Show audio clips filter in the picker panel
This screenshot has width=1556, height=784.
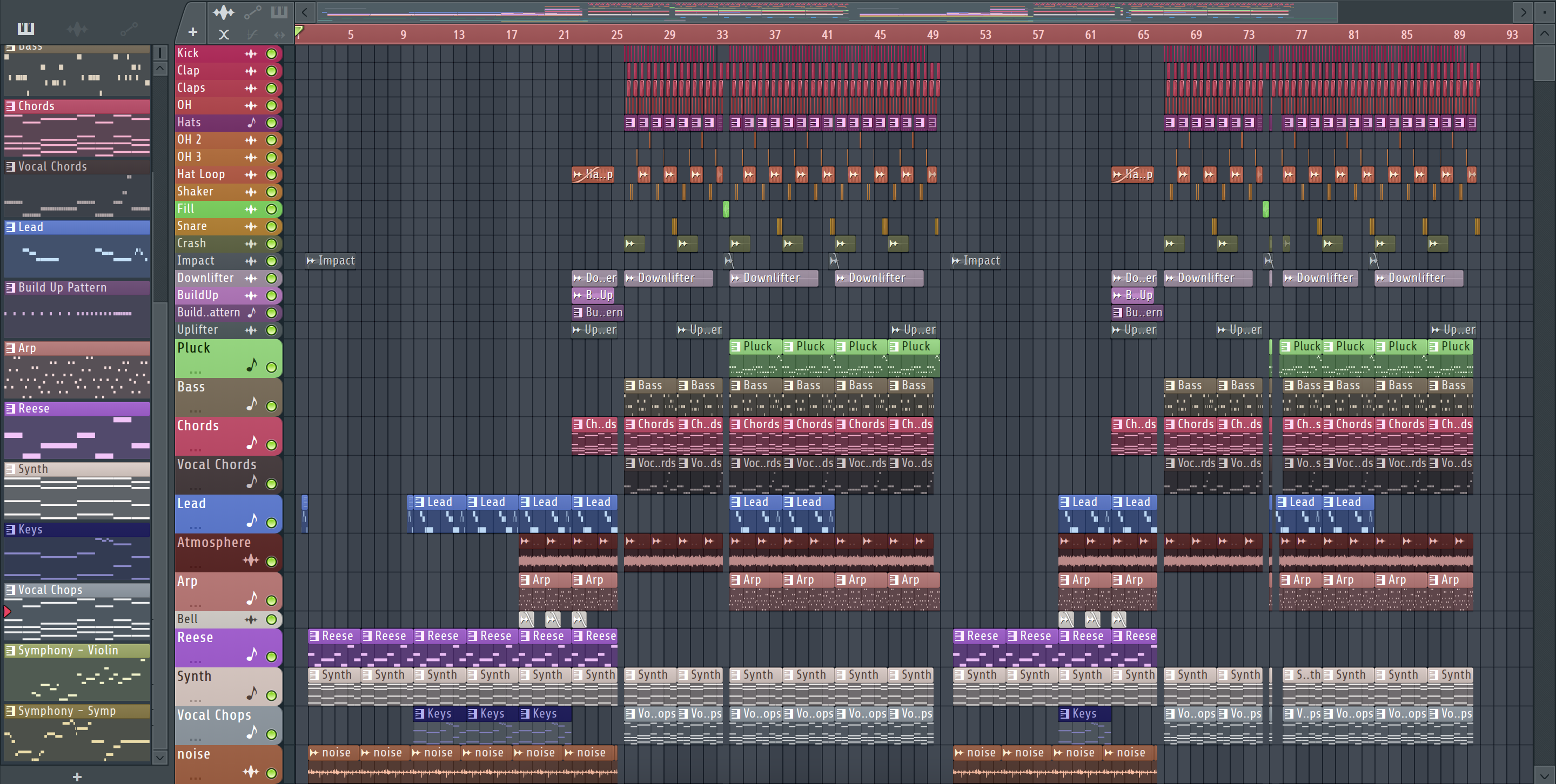pos(77,29)
